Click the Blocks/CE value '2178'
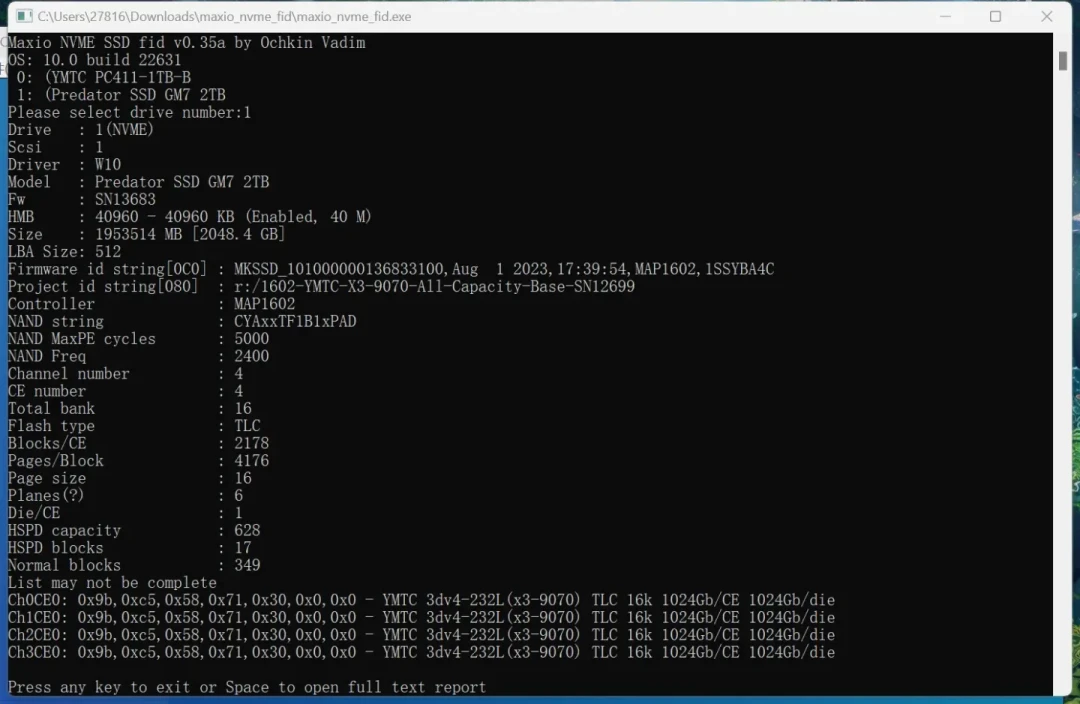 [251, 444]
